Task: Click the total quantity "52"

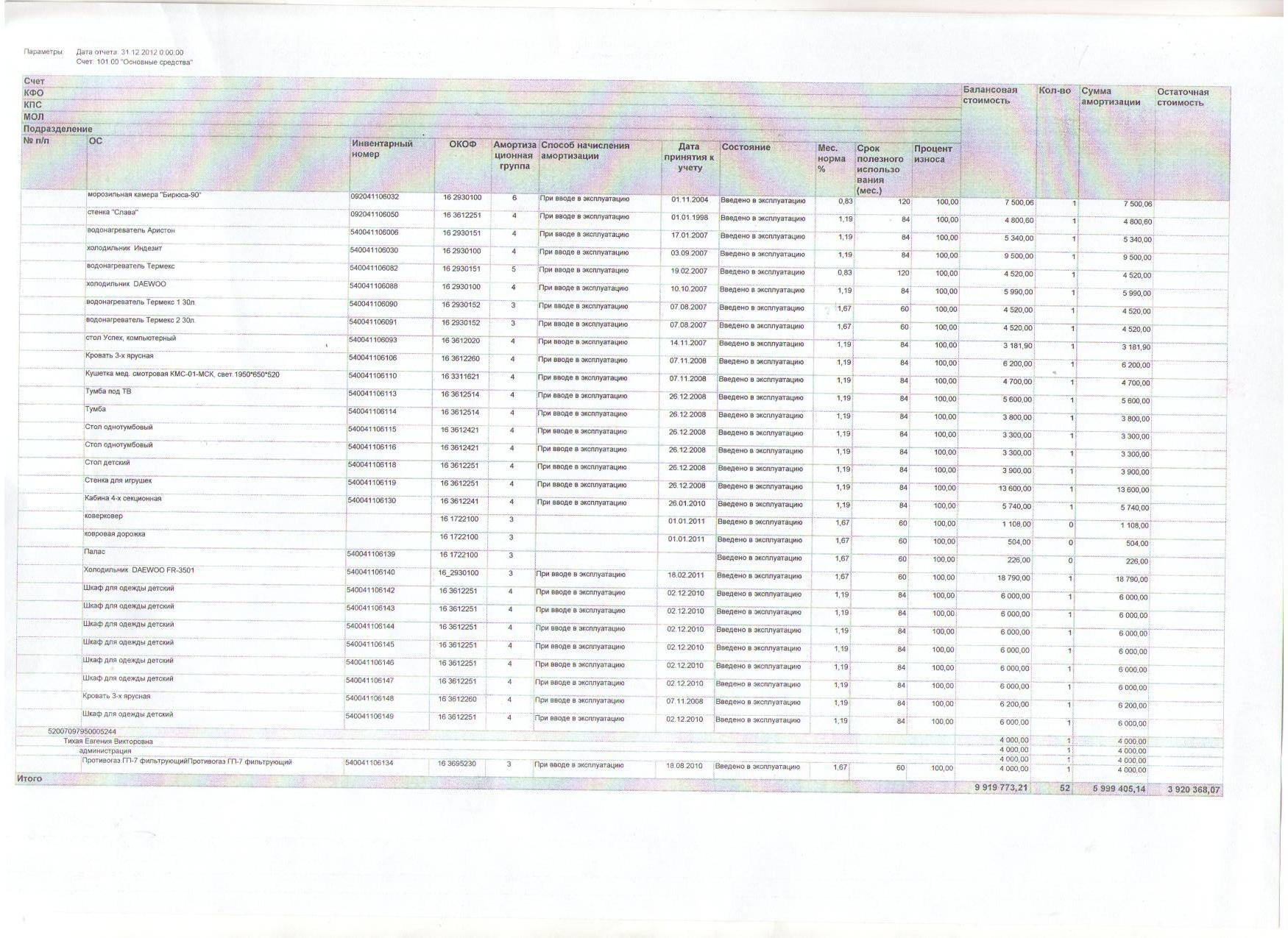Action: 1066,788
